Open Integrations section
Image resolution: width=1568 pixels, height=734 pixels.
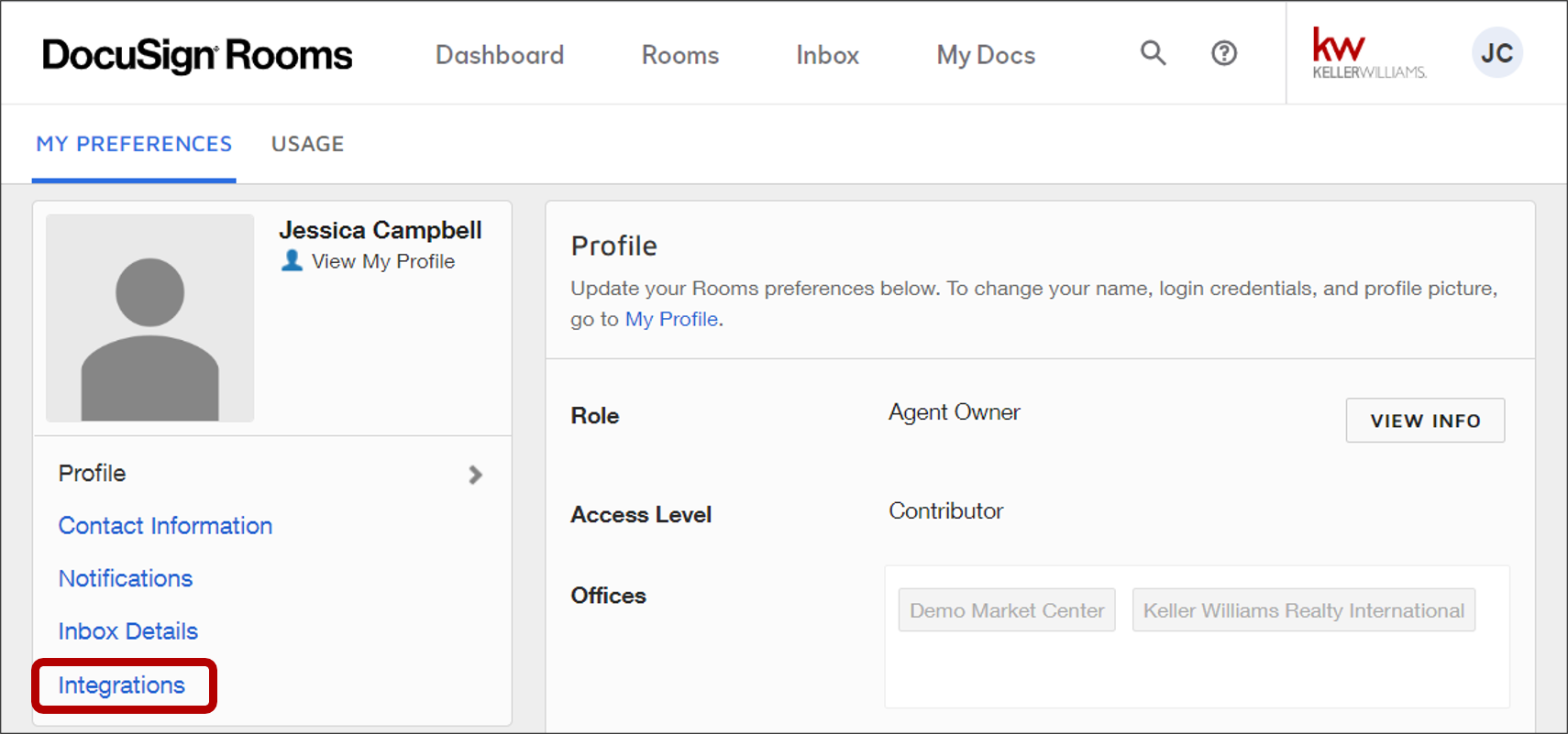pos(122,685)
